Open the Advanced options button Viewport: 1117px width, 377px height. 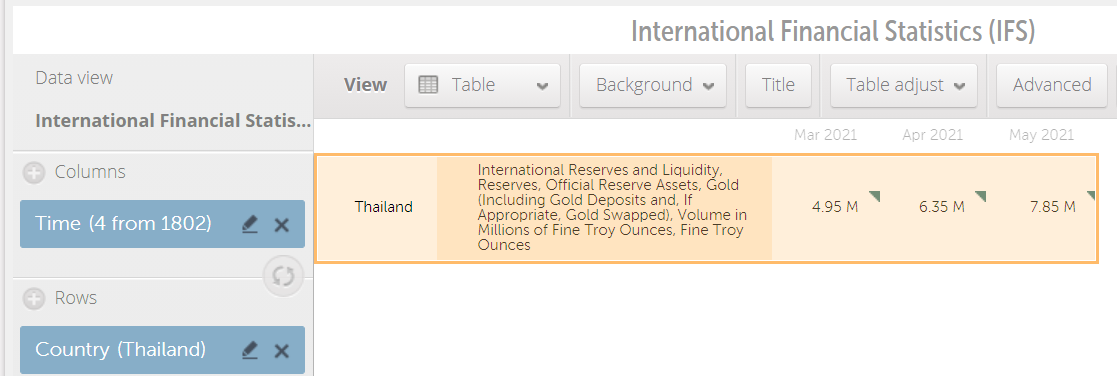point(1051,86)
